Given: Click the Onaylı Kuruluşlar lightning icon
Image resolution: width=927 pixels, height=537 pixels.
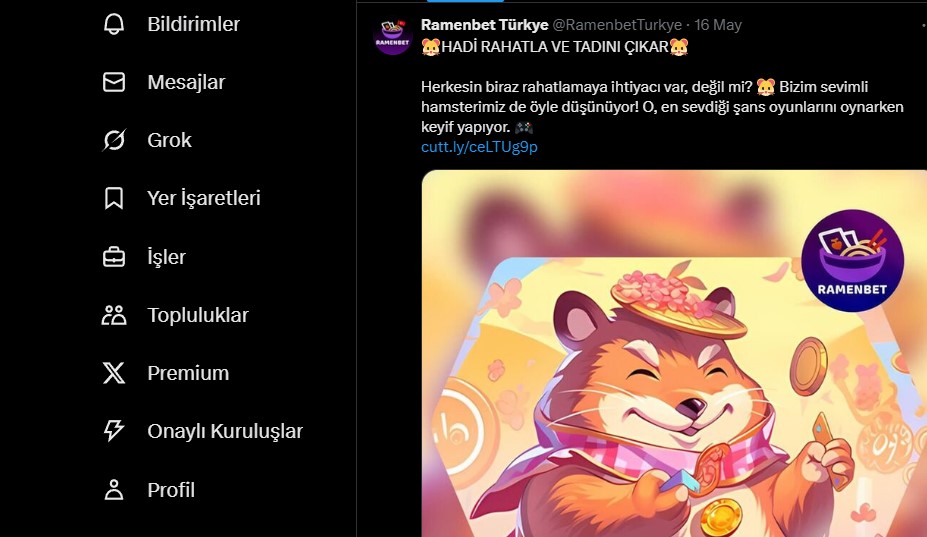Looking at the screenshot, I should click(114, 431).
